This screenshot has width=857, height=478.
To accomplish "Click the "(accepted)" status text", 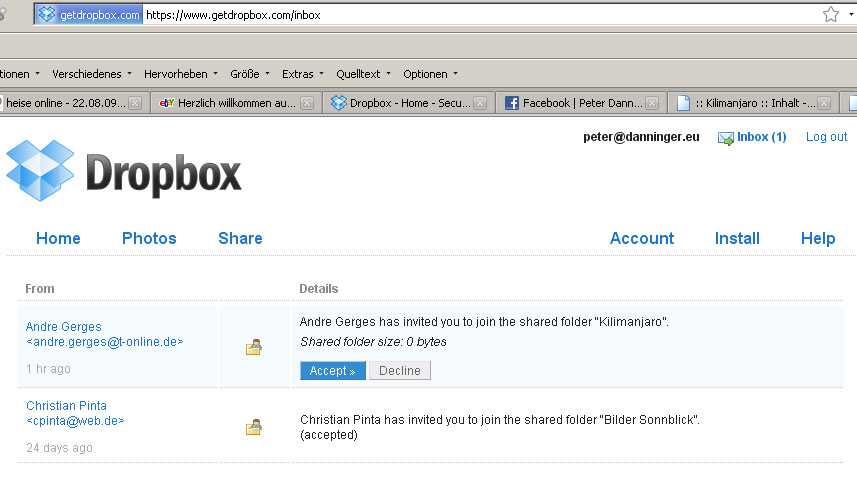I will 328,435.
